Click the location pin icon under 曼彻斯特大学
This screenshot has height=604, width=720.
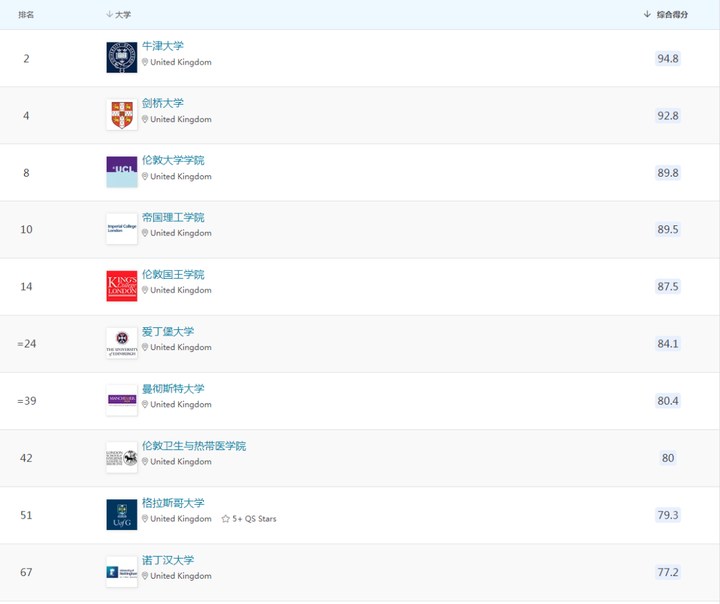[x=145, y=404]
